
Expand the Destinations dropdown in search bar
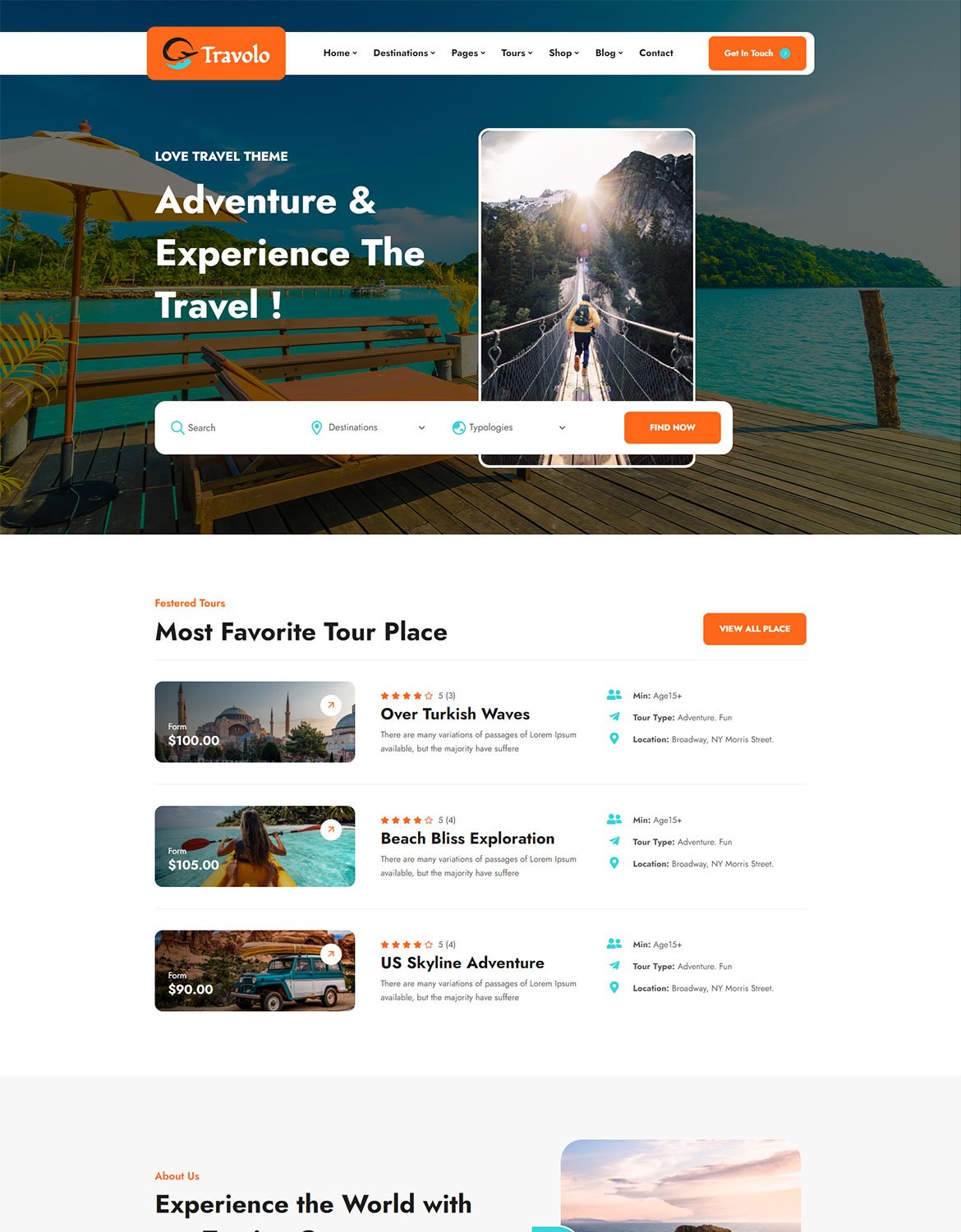tap(369, 428)
